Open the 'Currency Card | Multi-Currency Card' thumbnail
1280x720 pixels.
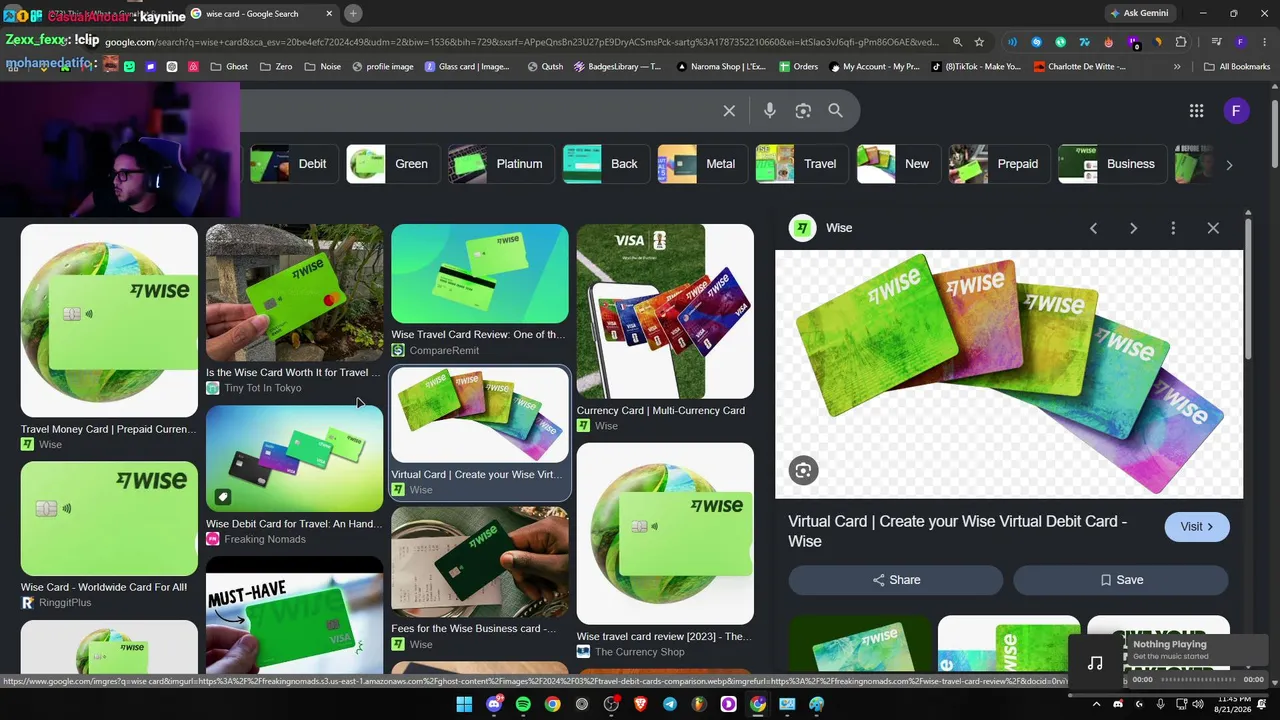pos(665,311)
